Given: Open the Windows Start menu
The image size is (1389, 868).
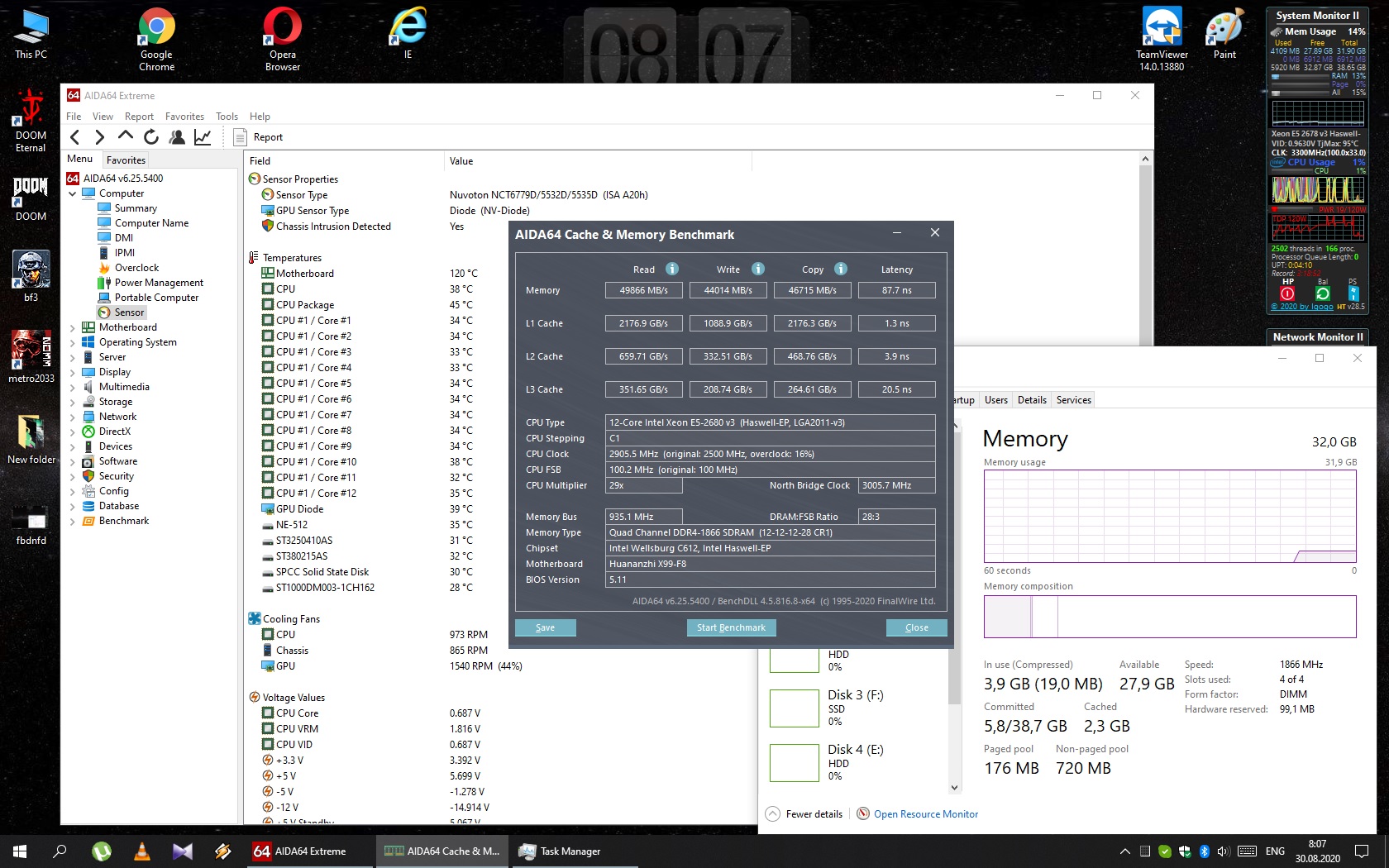Looking at the screenshot, I should (20, 851).
